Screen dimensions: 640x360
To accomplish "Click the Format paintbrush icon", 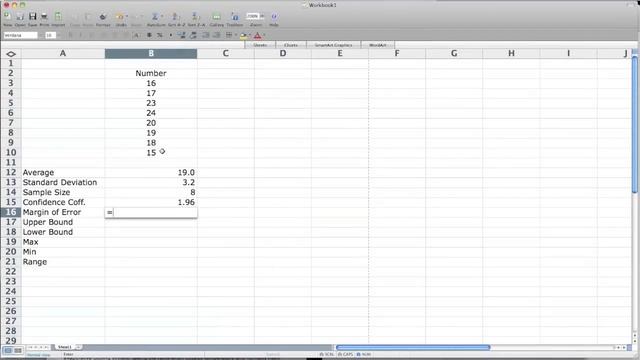I will (x=103, y=17).
